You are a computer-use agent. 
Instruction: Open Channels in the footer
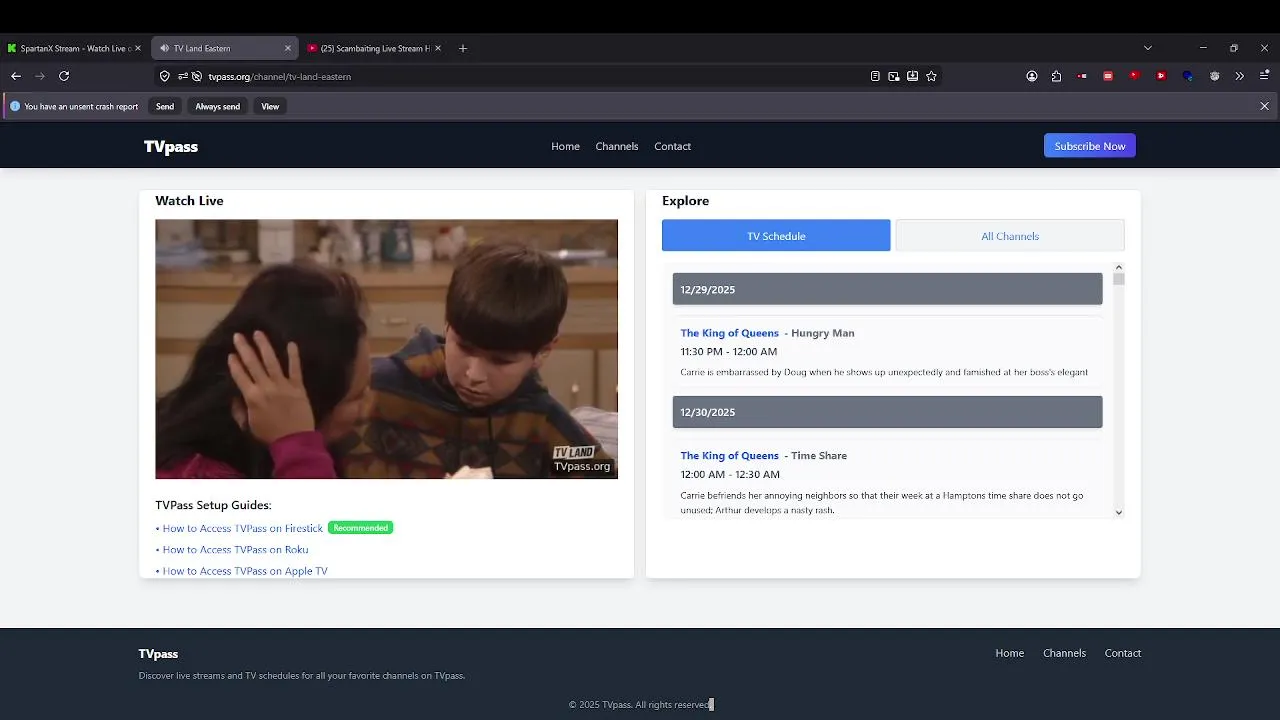(1064, 653)
